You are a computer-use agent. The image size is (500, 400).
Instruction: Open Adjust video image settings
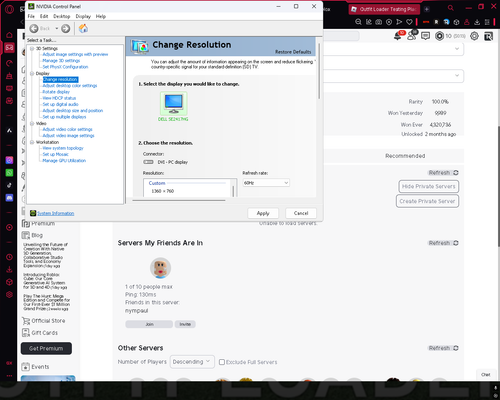68,136
